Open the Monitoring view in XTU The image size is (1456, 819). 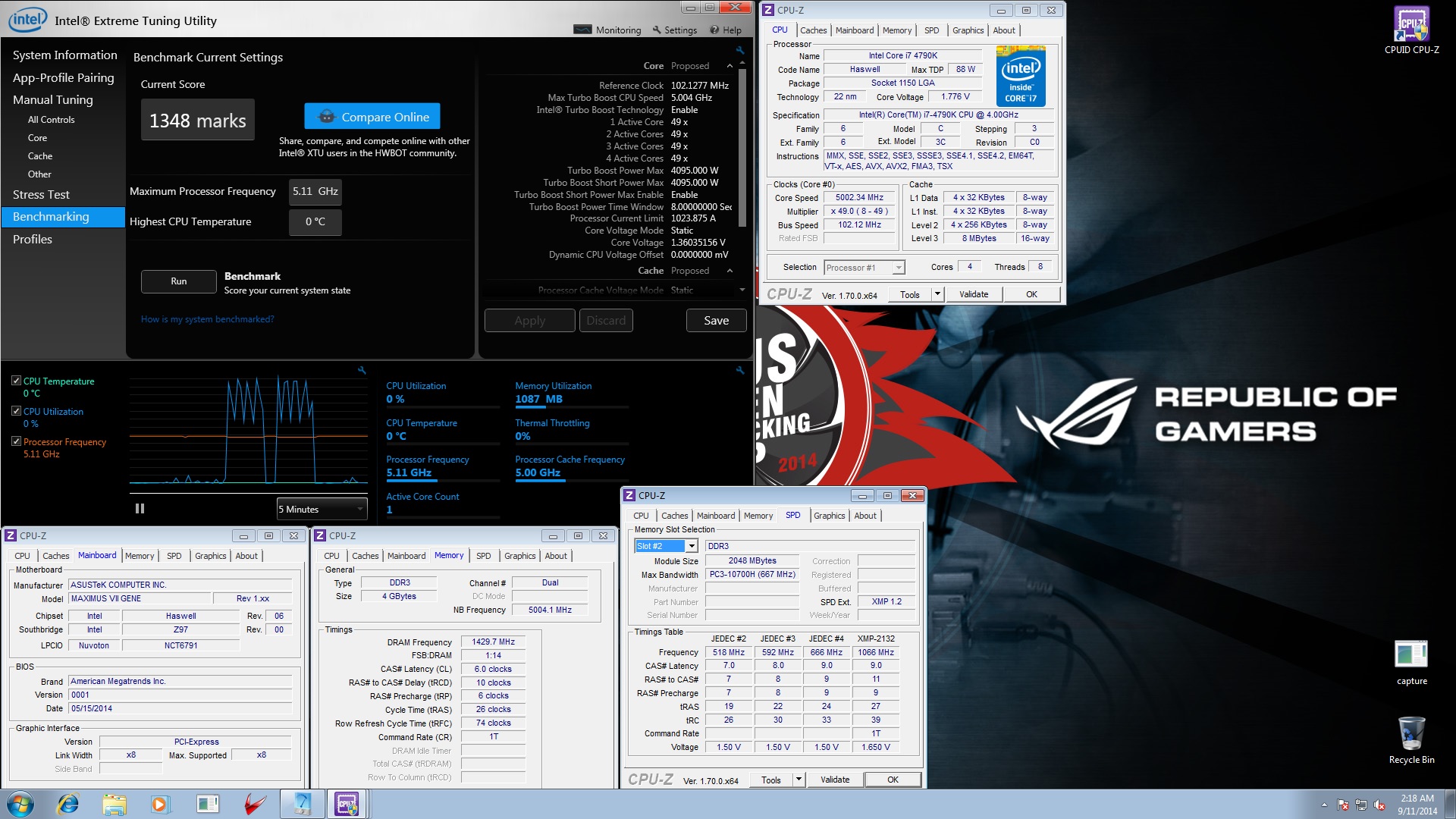607,30
